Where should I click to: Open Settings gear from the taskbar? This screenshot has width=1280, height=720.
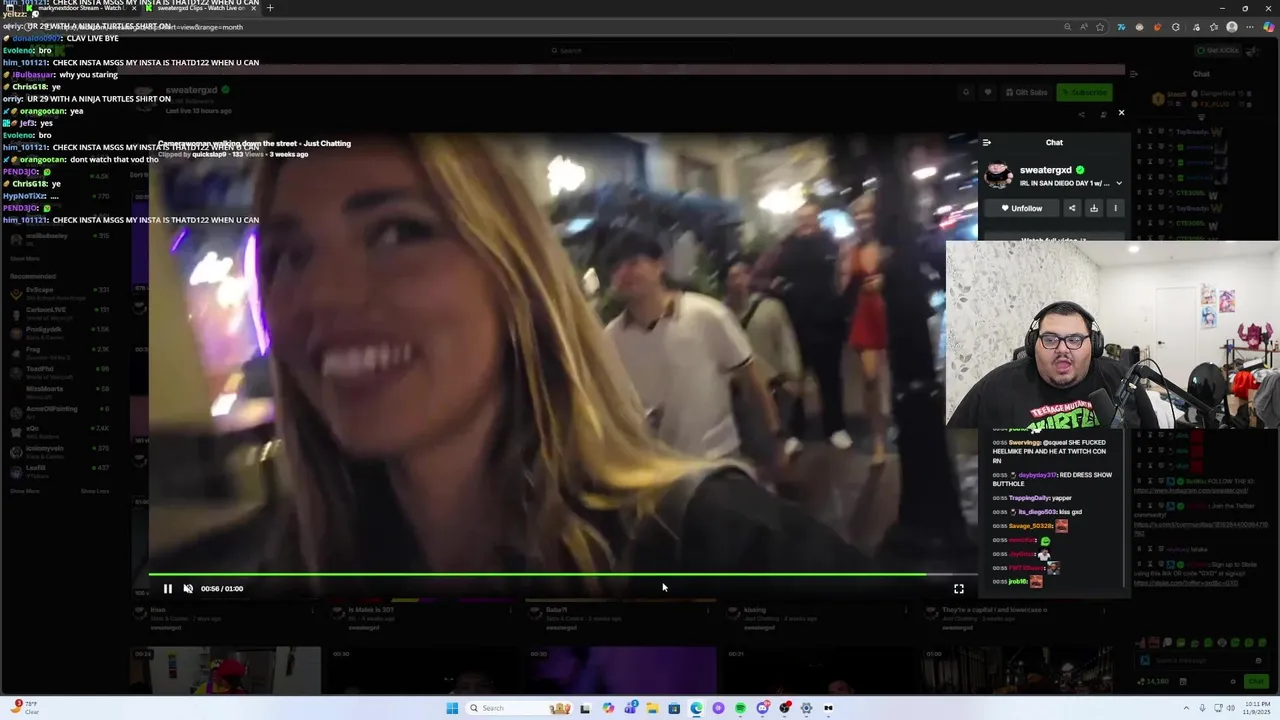pos(806,708)
